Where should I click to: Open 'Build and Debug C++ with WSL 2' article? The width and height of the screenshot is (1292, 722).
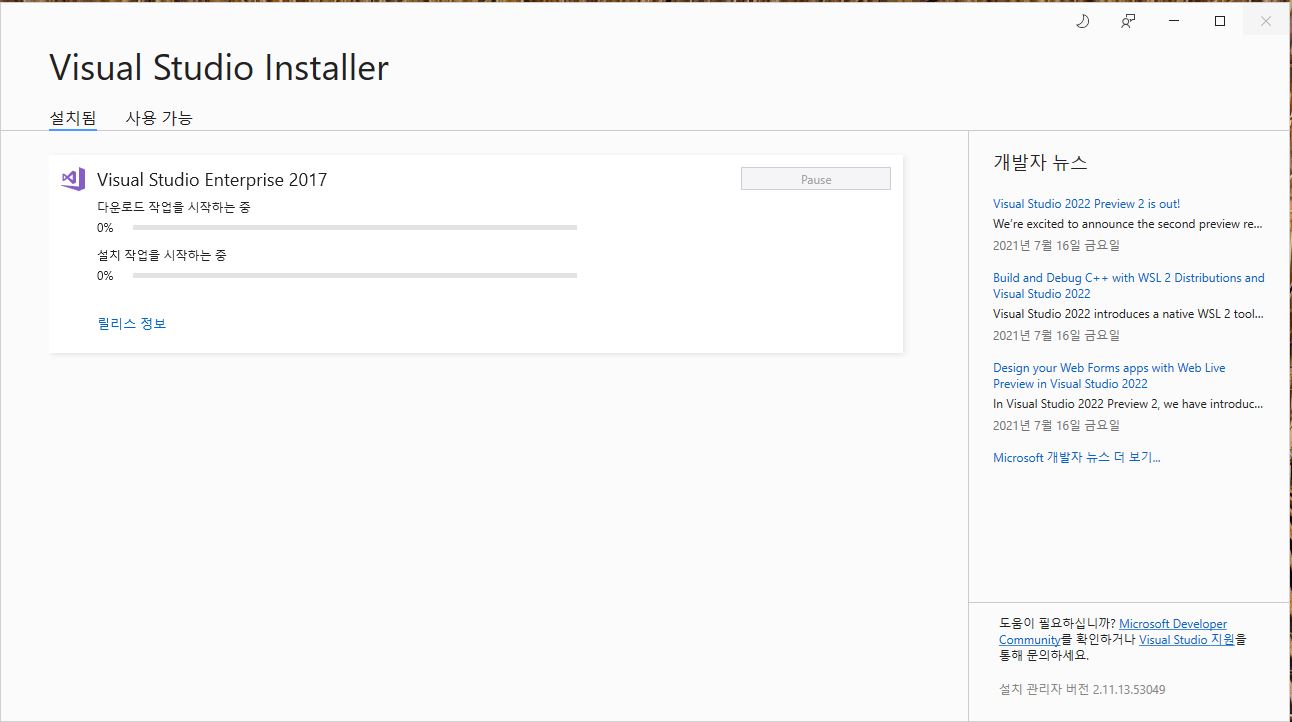1128,286
